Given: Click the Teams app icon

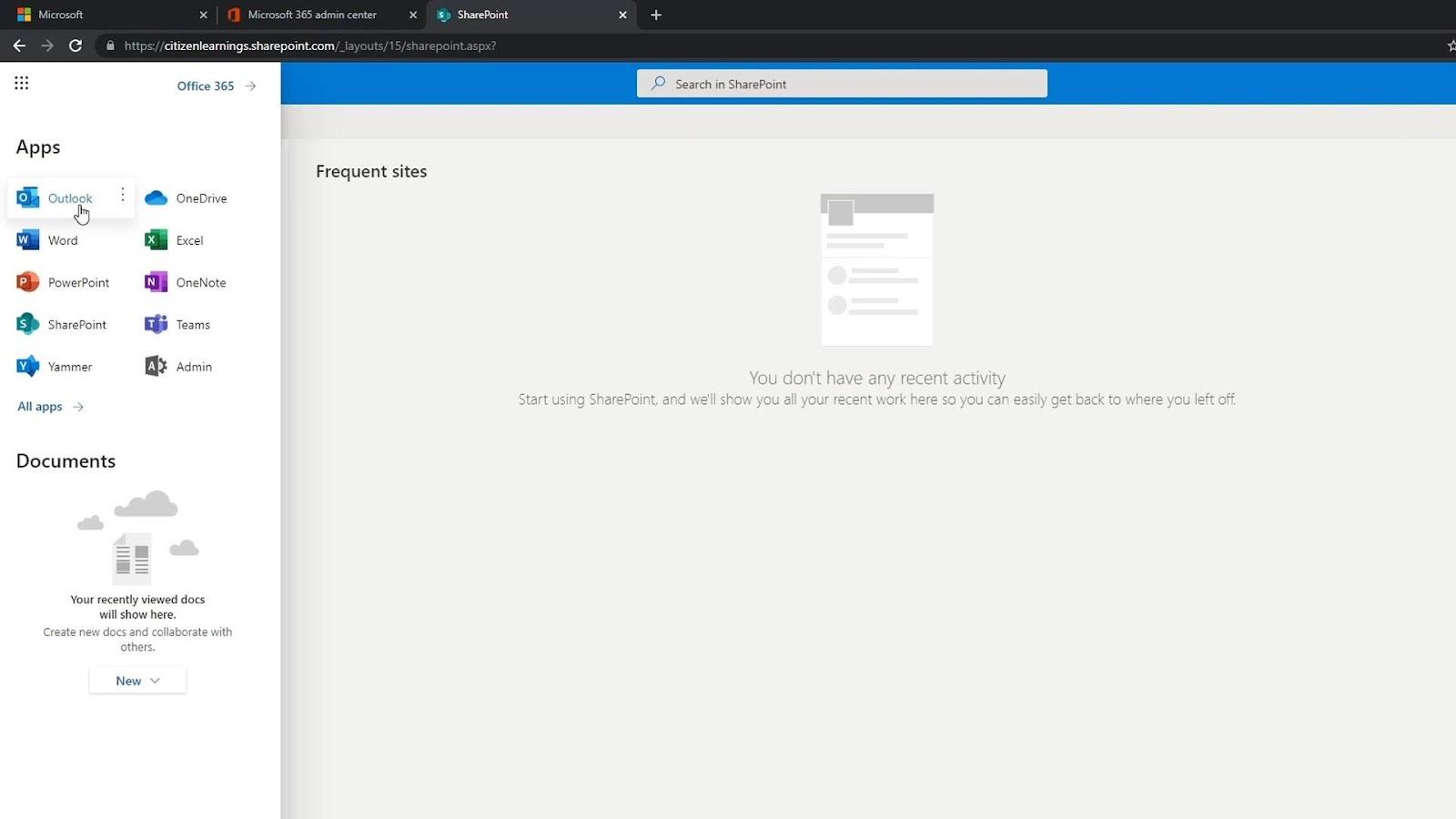Looking at the screenshot, I should pos(157,324).
